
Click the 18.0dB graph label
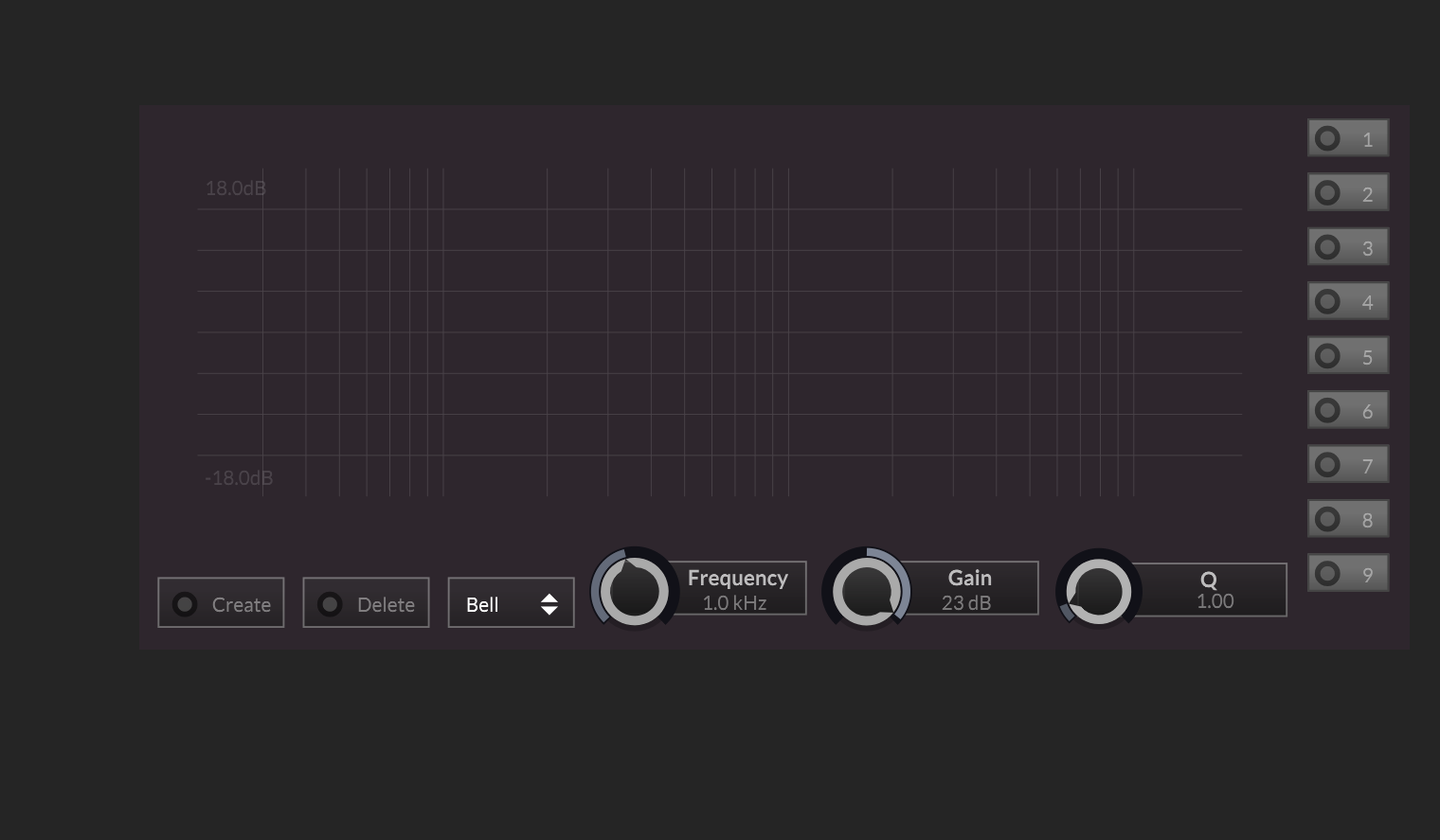pyautogui.click(x=236, y=188)
